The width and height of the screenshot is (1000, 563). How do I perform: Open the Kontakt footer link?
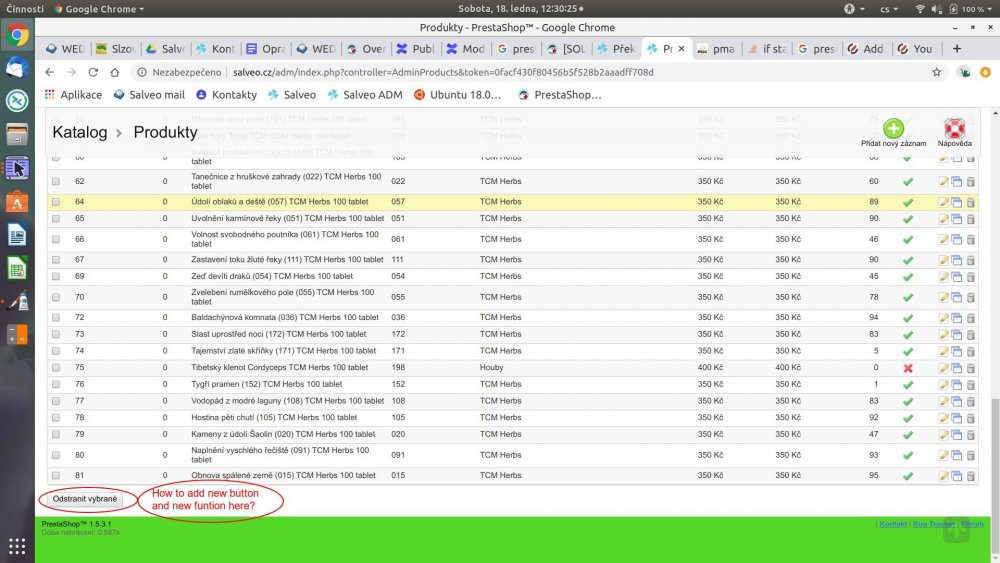[893, 523]
